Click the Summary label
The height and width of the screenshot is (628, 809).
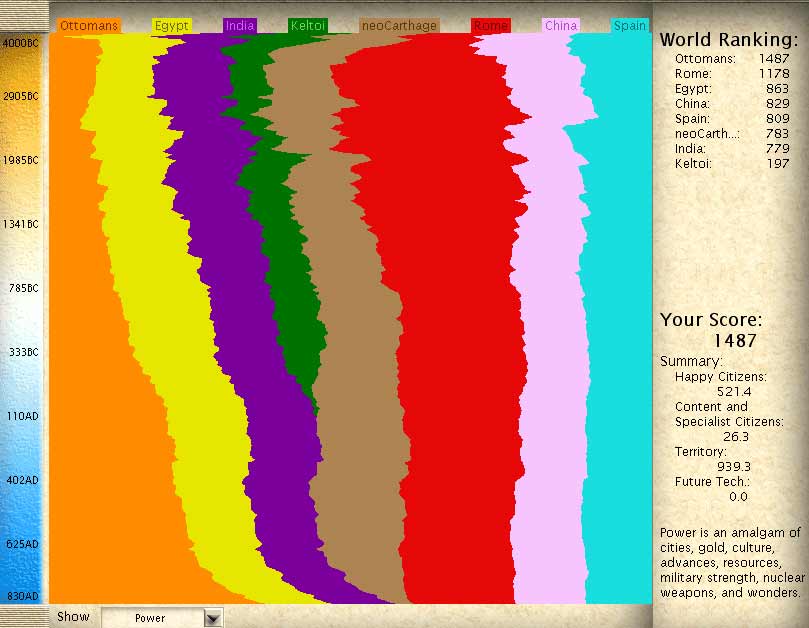click(x=691, y=361)
